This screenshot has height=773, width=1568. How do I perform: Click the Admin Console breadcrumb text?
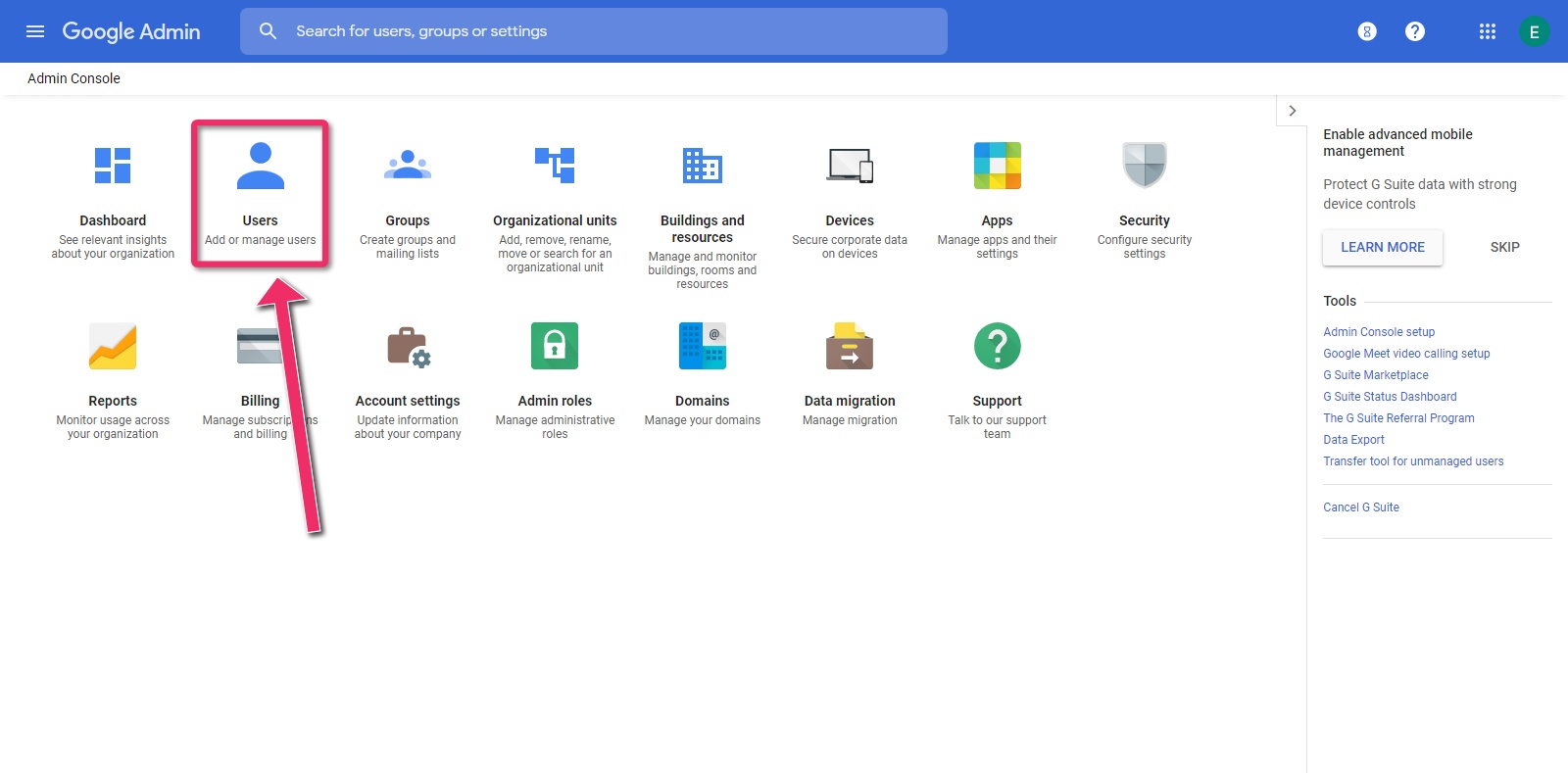pyautogui.click(x=73, y=78)
